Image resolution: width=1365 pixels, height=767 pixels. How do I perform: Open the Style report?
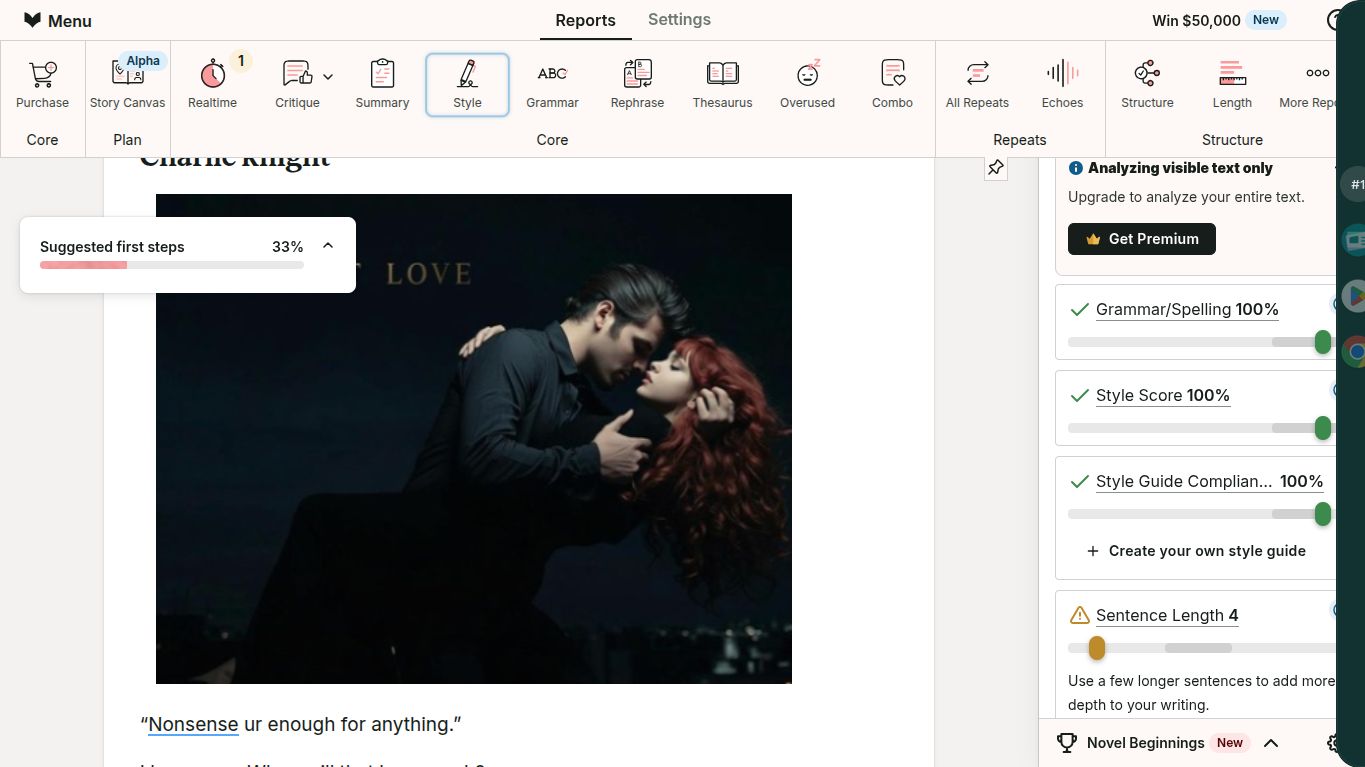(467, 84)
